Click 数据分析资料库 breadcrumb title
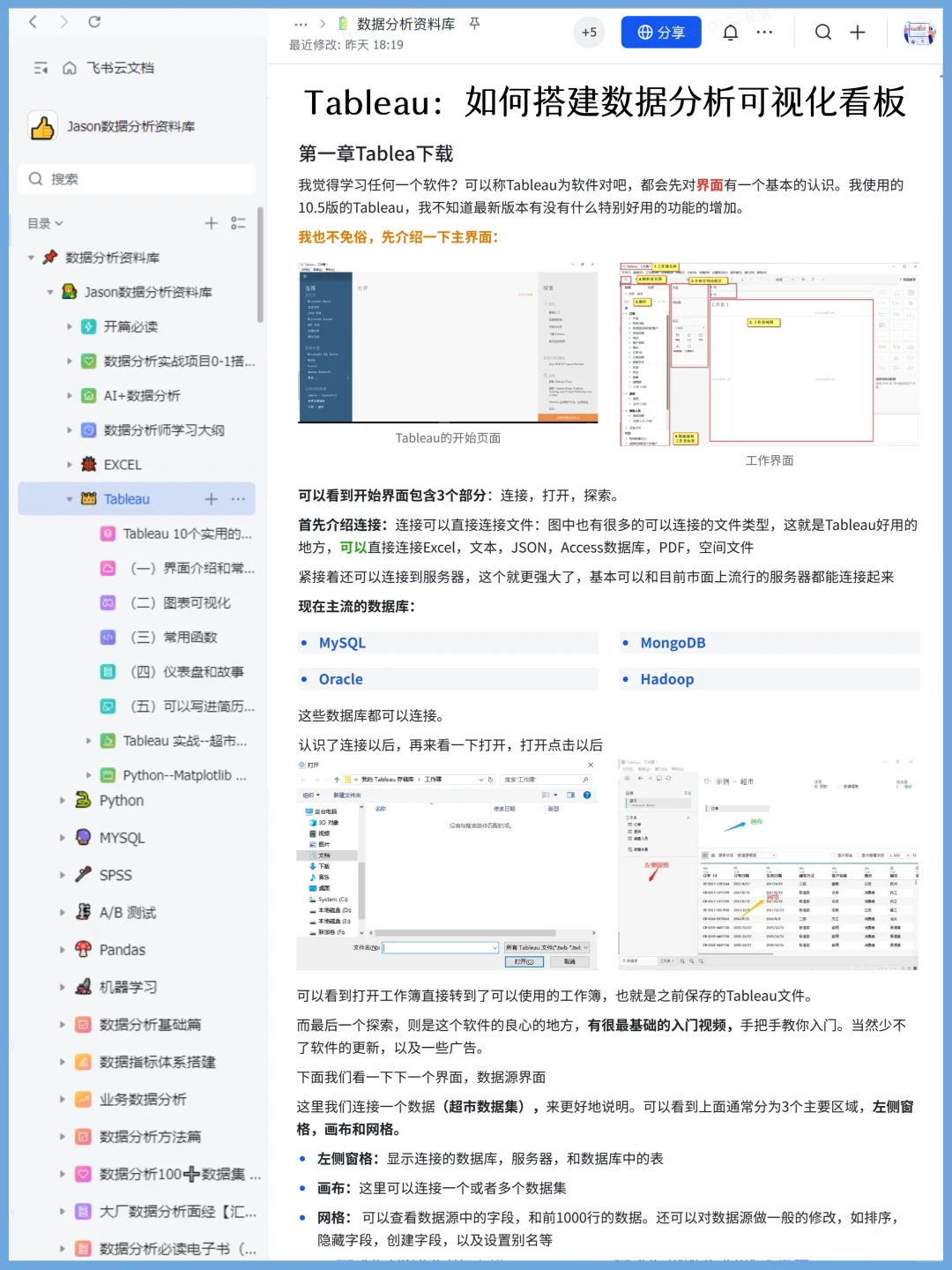Image resolution: width=952 pixels, height=1270 pixels. tap(405, 24)
